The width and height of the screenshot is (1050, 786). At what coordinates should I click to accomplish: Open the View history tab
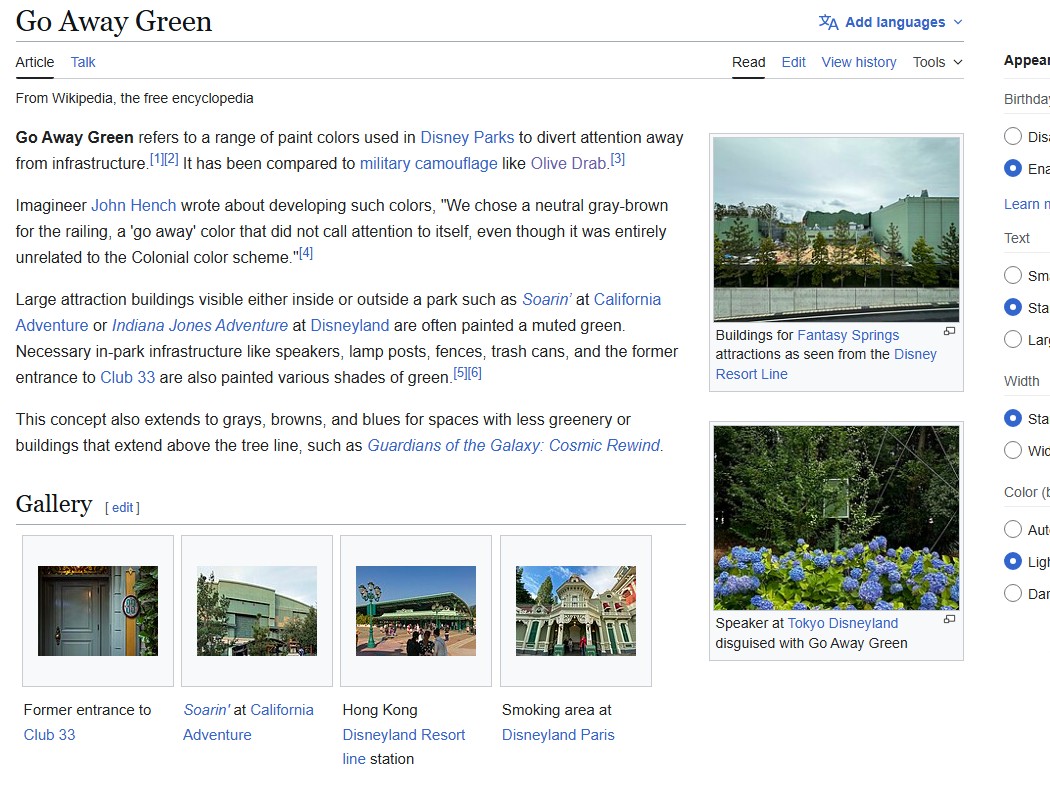tap(859, 62)
